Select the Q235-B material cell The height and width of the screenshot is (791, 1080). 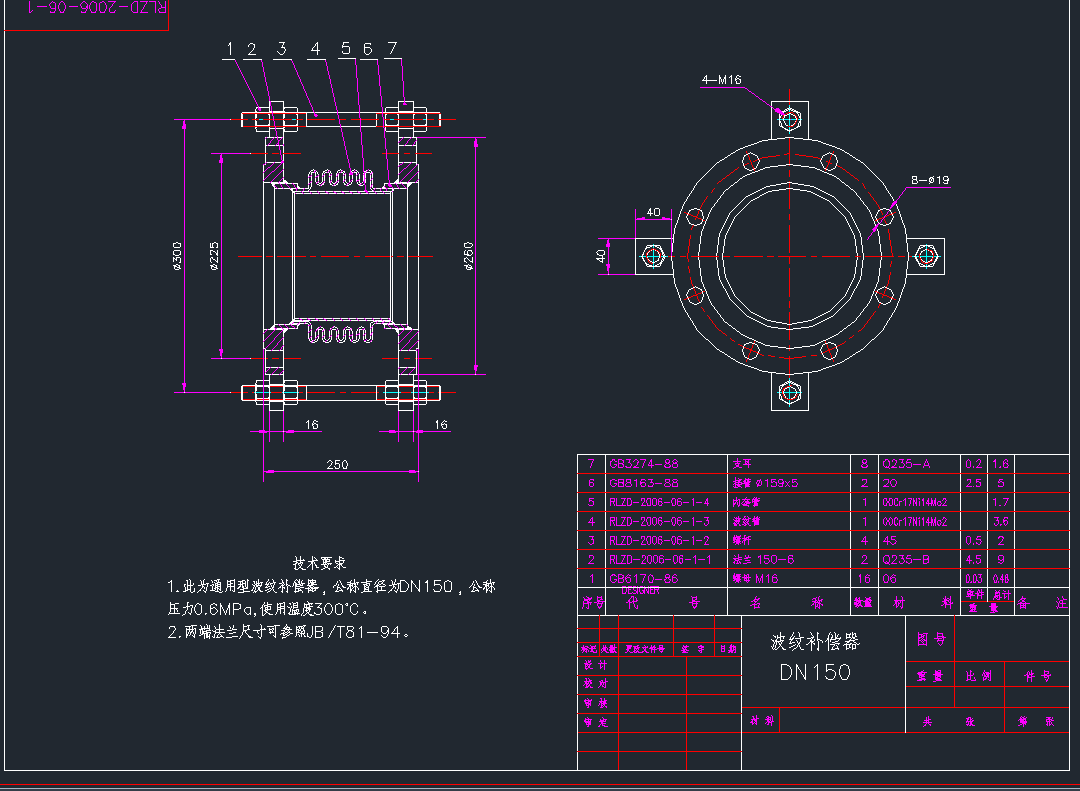click(x=905, y=559)
